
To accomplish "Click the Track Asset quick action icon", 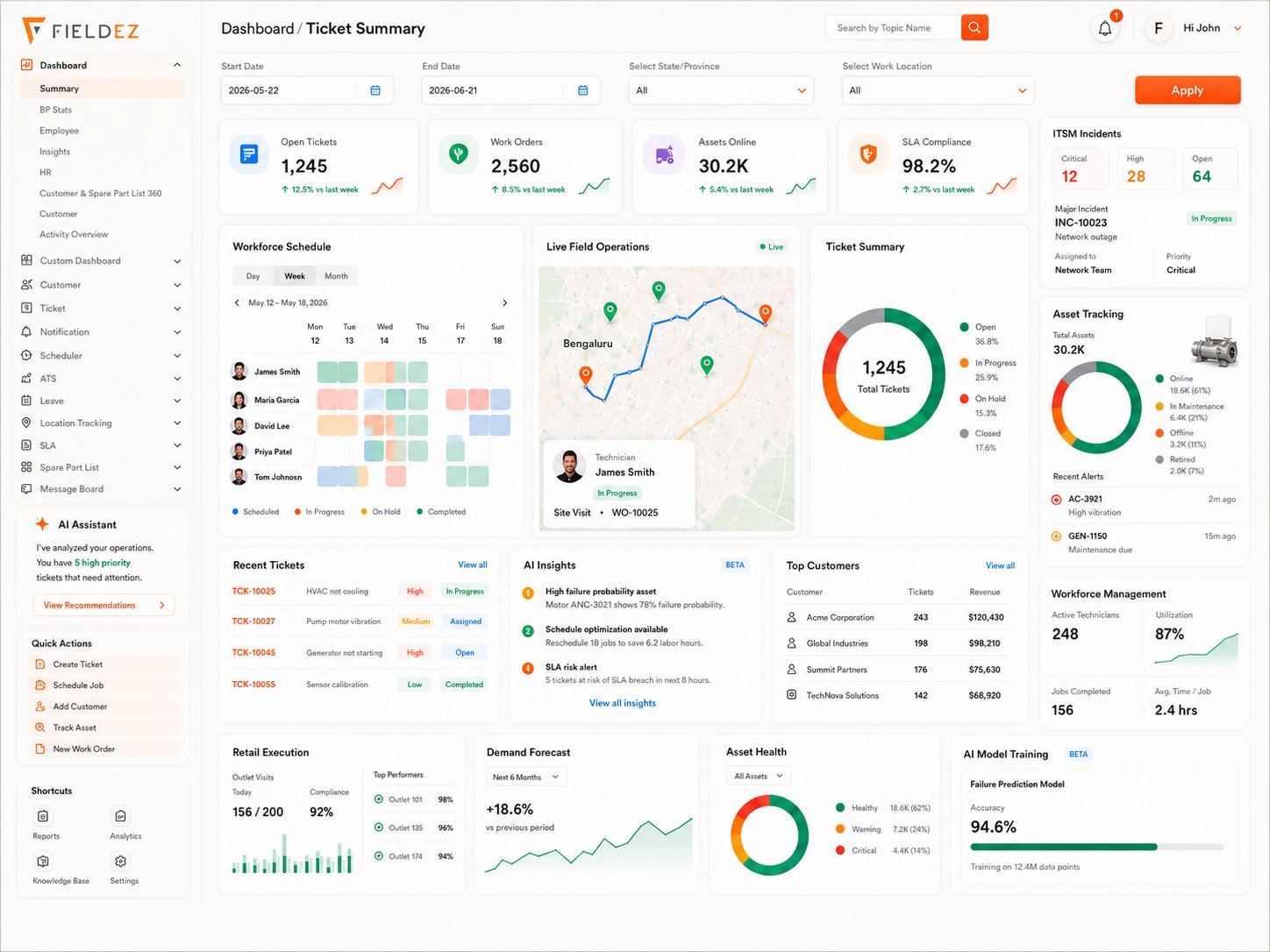I will click(x=40, y=728).
